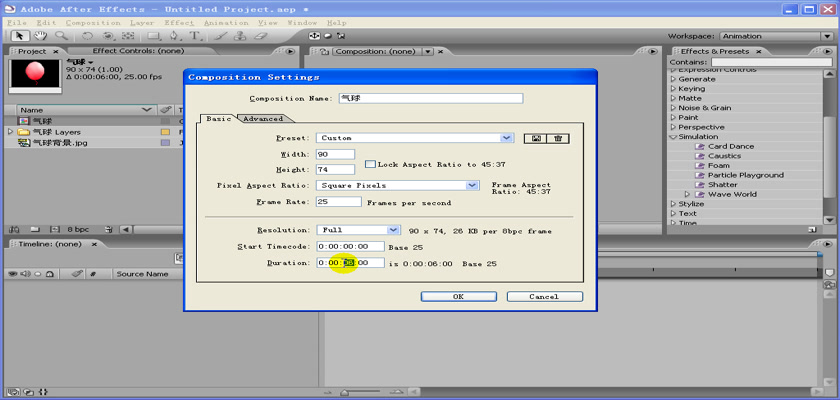Click the Card Dance effect icon
This screenshot has width=840, height=400.
[700, 146]
